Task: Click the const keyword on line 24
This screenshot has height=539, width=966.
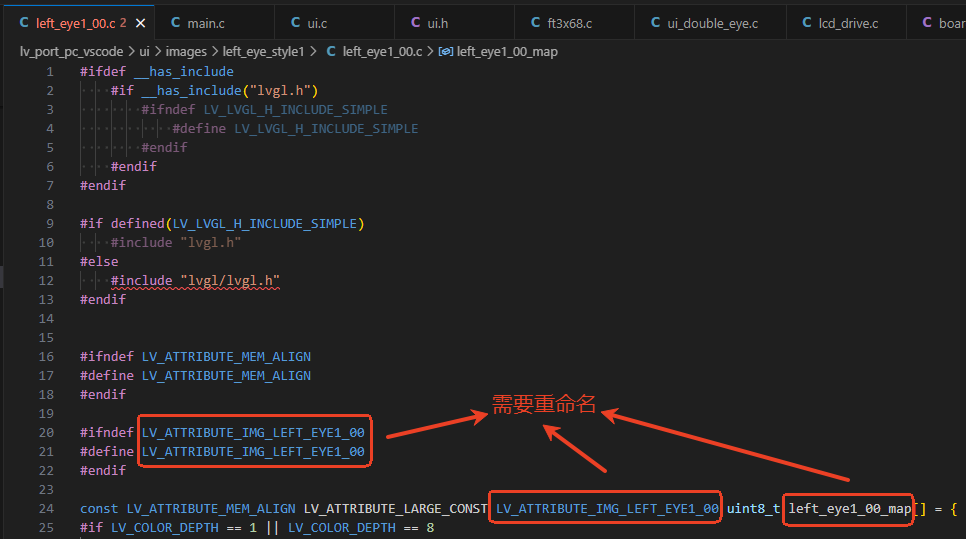Action: click(x=99, y=509)
